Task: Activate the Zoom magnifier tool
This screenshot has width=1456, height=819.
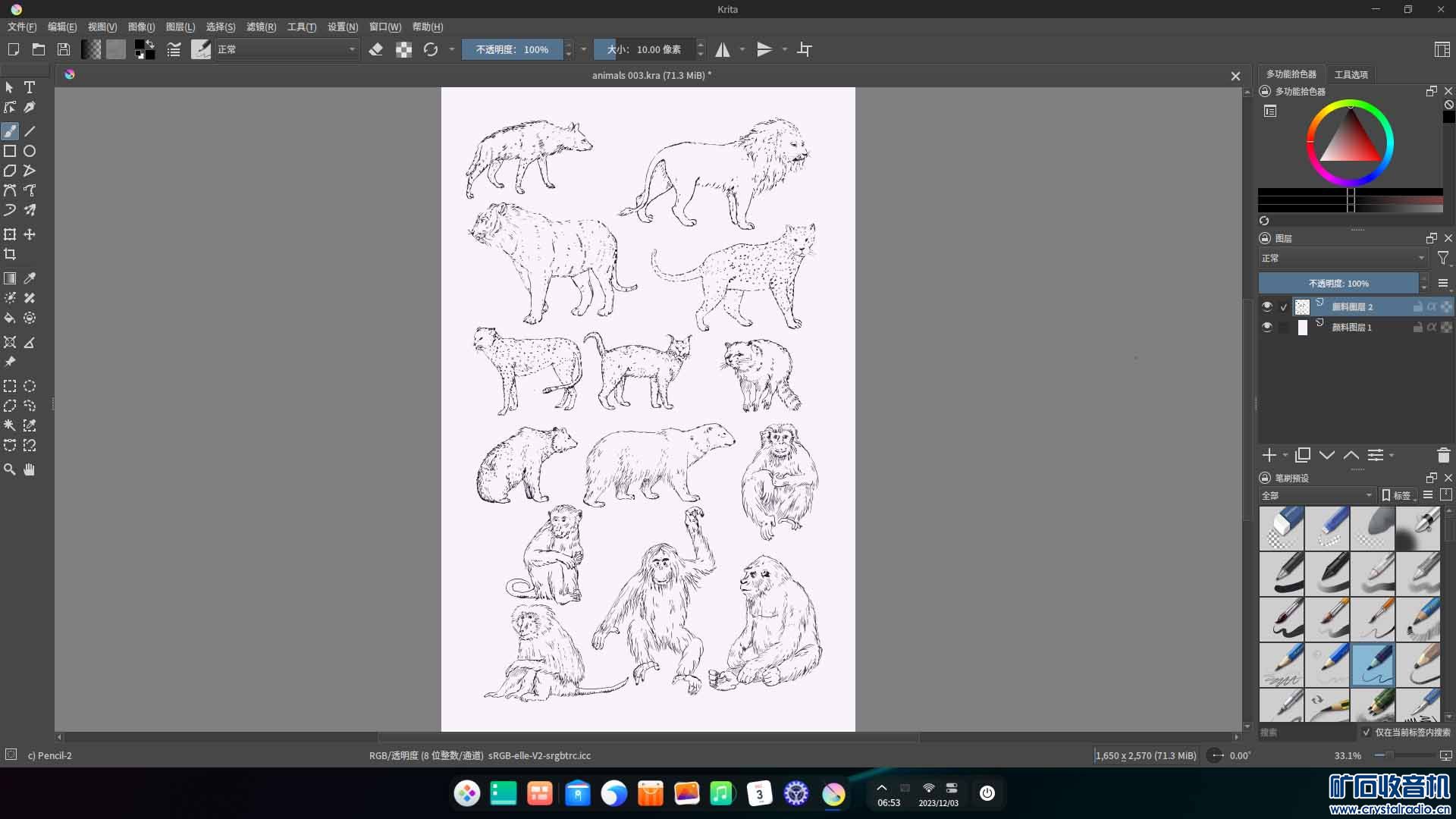Action: [10, 470]
